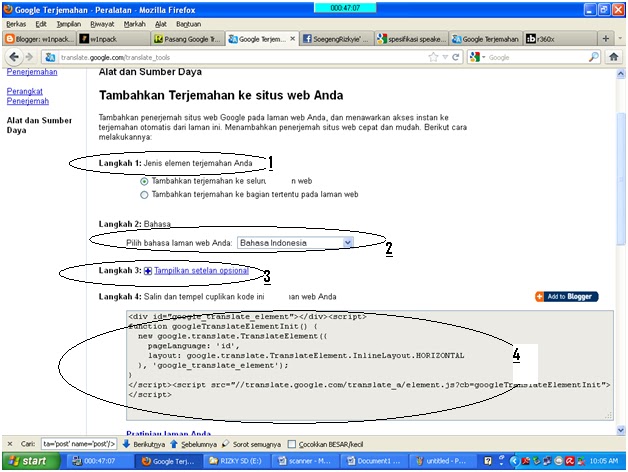
Task: Click the forward navigation arrow
Action: point(29,57)
